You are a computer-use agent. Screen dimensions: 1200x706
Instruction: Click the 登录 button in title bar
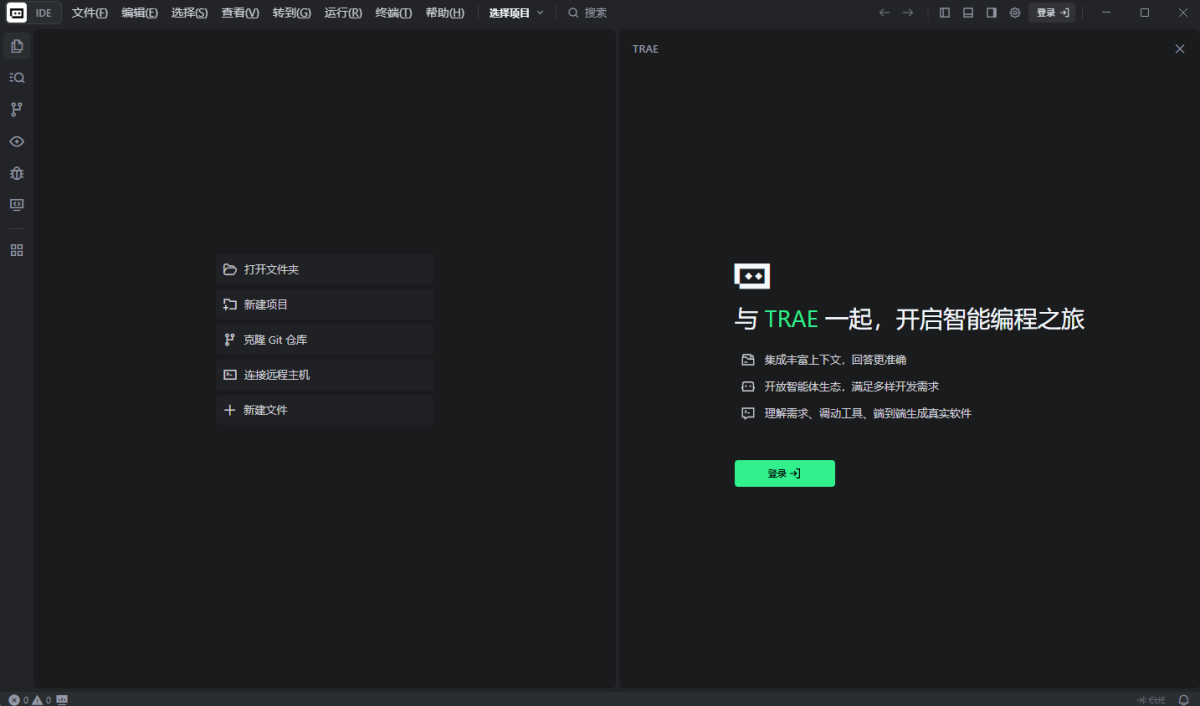(x=1052, y=13)
